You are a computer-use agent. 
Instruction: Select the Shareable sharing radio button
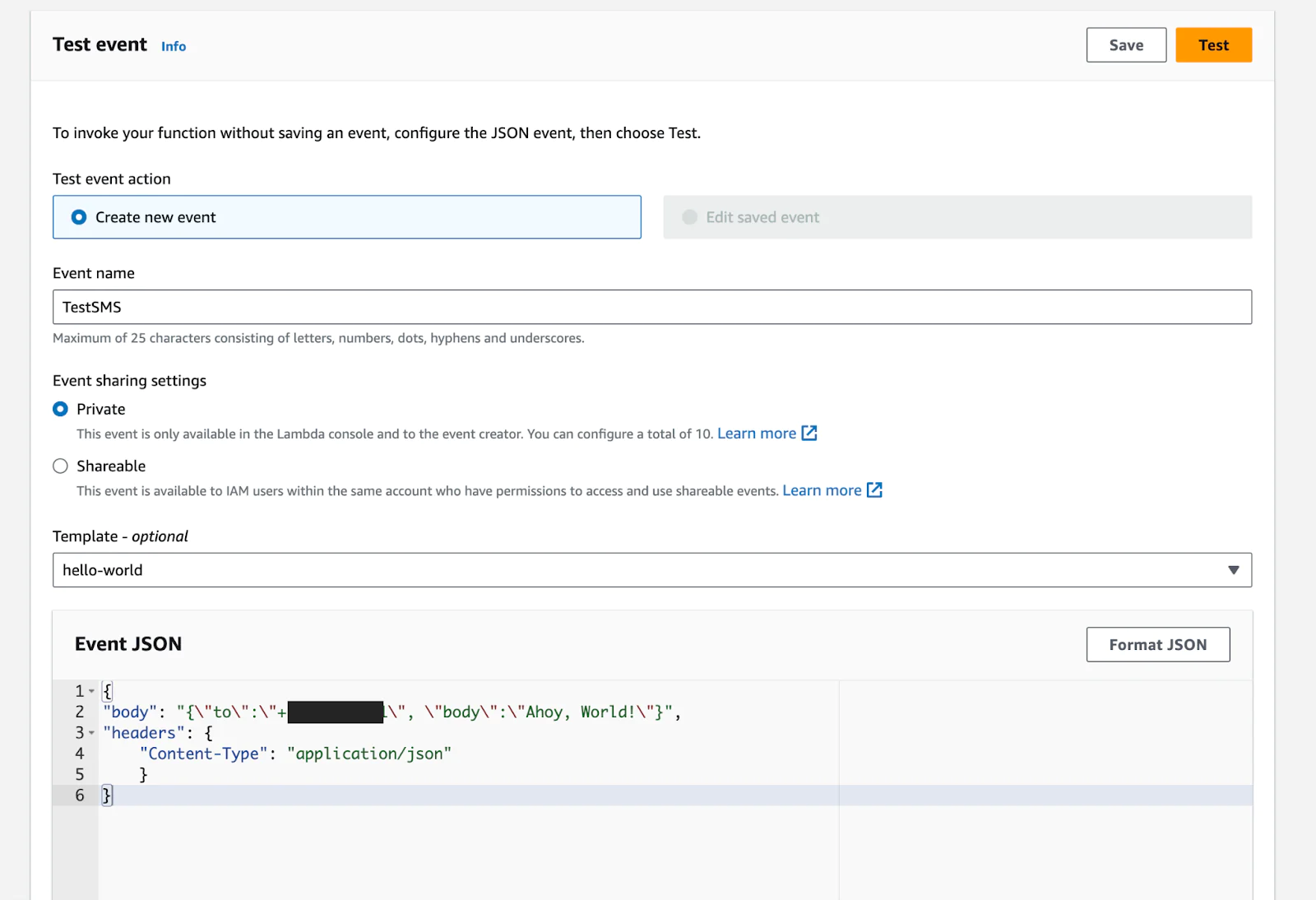point(61,466)
